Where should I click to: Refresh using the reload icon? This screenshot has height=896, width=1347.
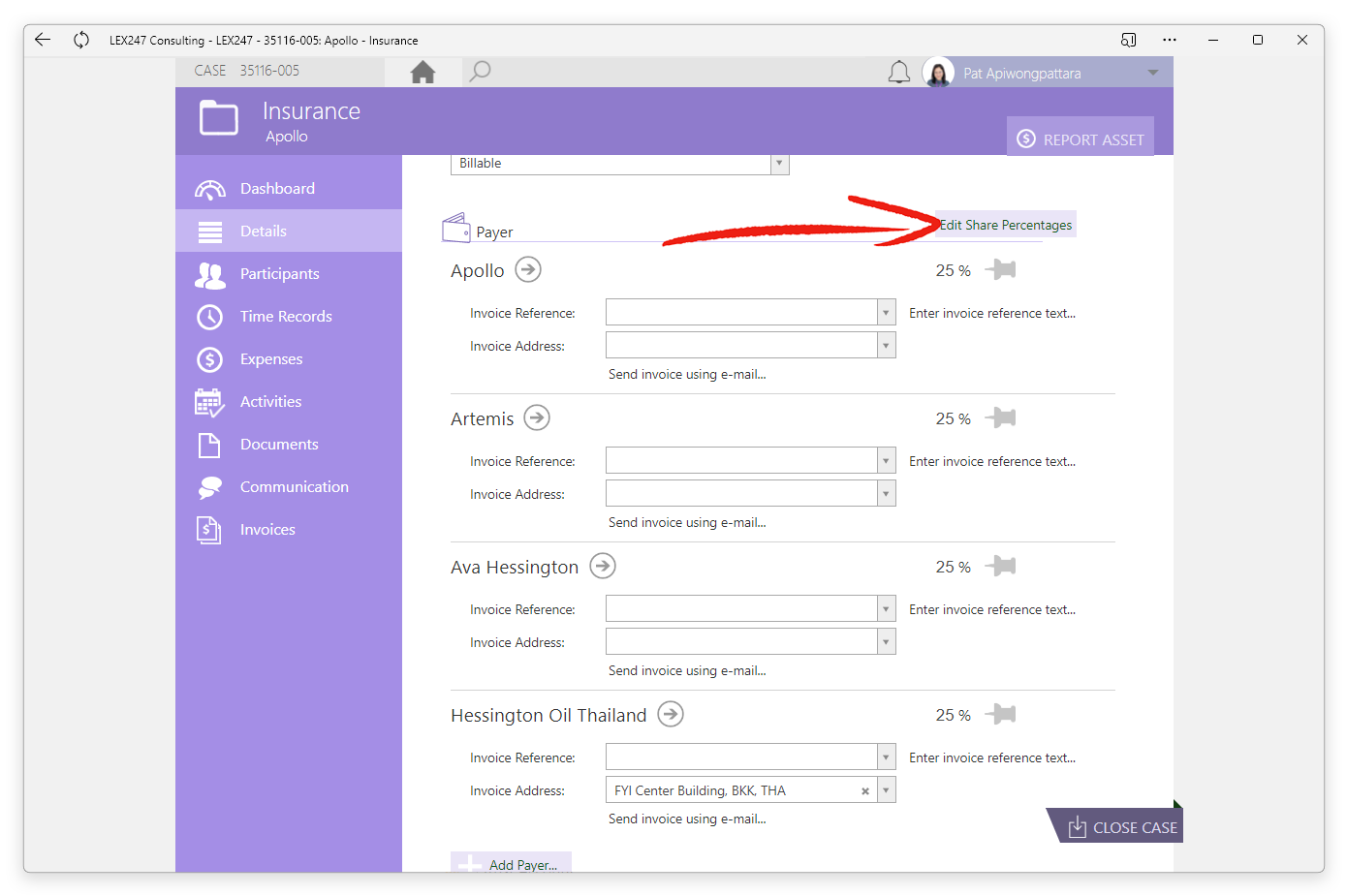[x=81, y=40]
